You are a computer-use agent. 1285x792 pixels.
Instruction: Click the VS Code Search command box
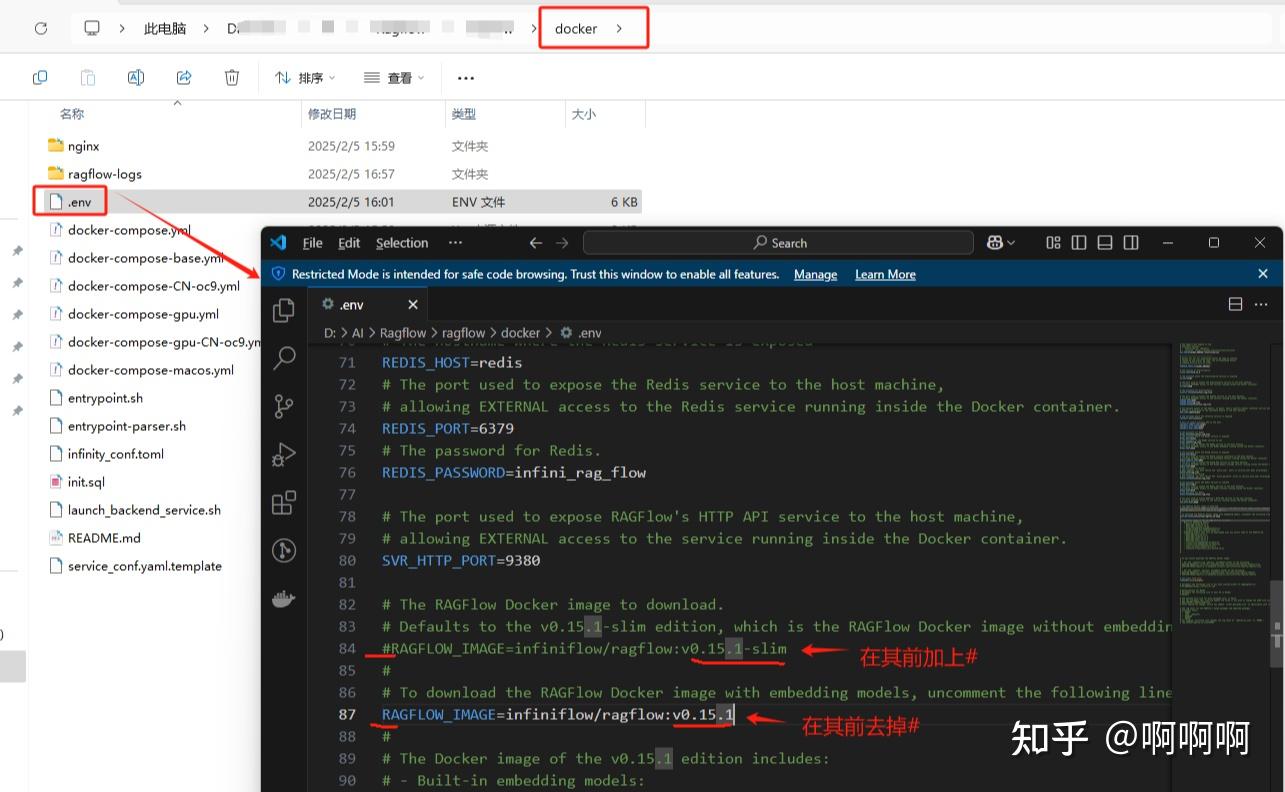click(778, 243)
